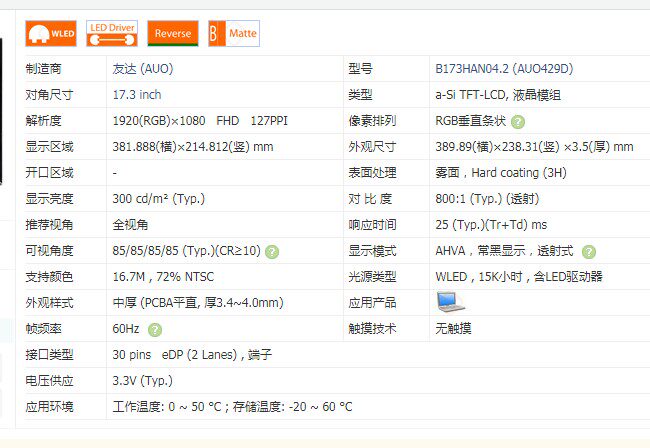Screen dimensions: 650x448
Task: Open help icon next to AHVA display mode
Action: (x=589, y=252)
